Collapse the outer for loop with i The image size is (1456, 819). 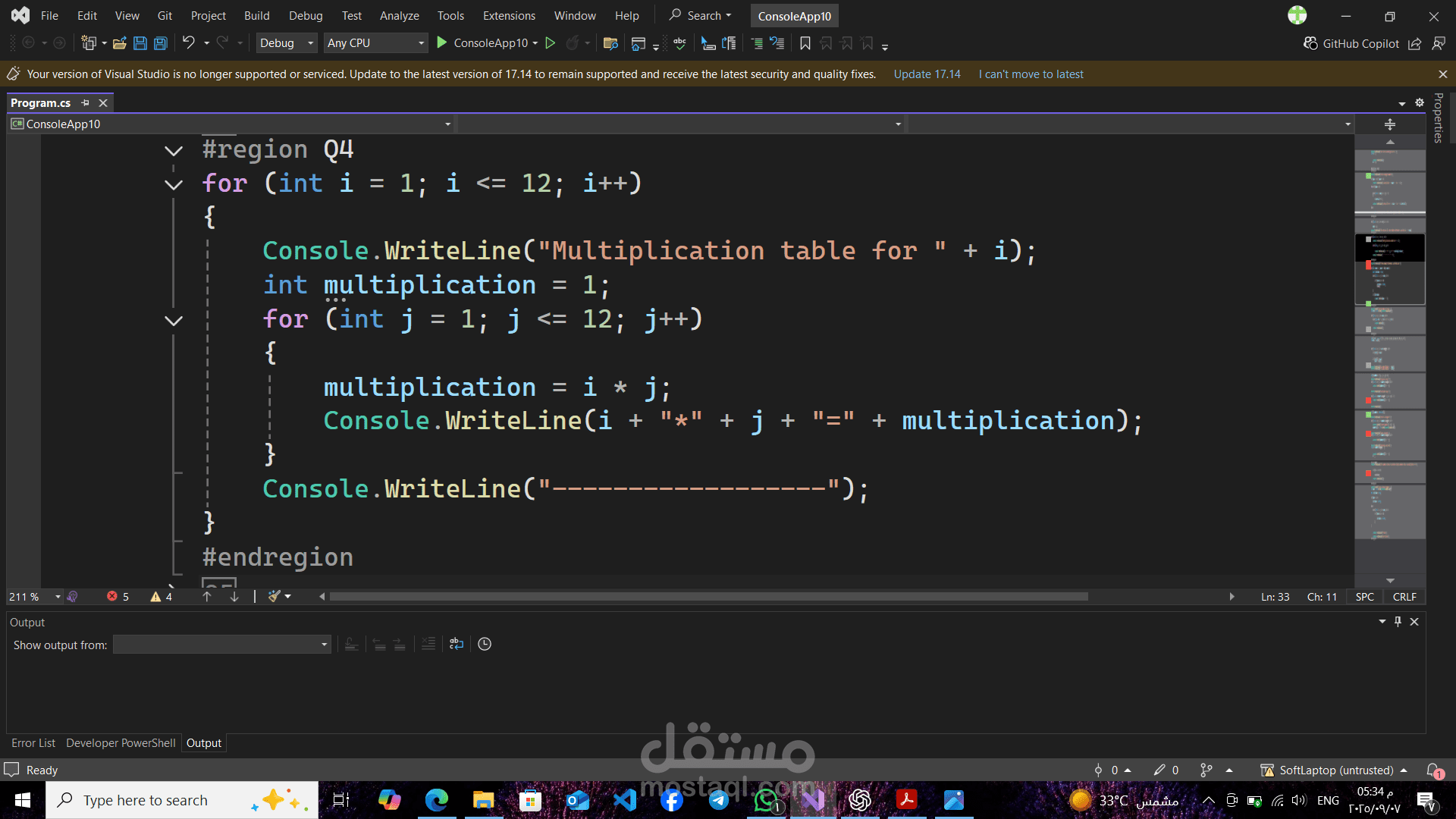click(x=174, y=185)
